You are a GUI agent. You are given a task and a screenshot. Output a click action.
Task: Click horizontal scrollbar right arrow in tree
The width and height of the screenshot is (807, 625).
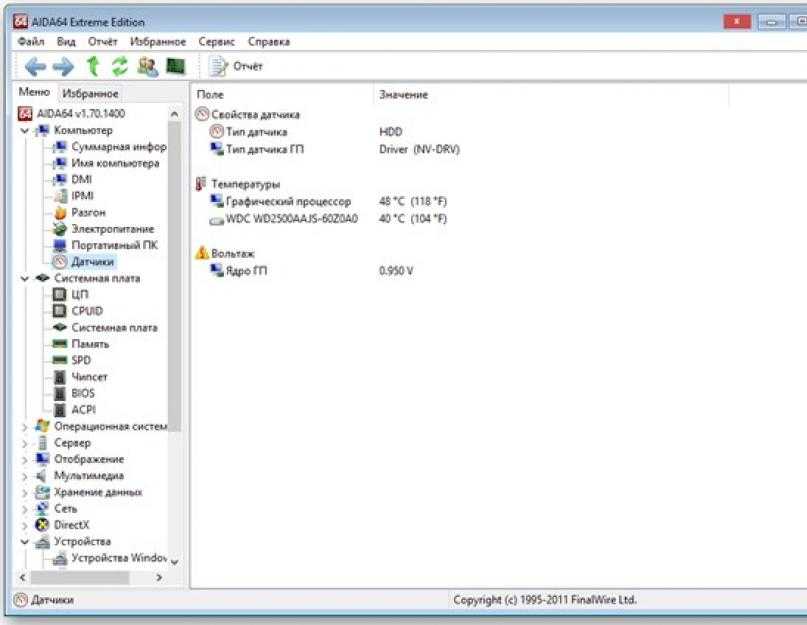tap(159, 578)
